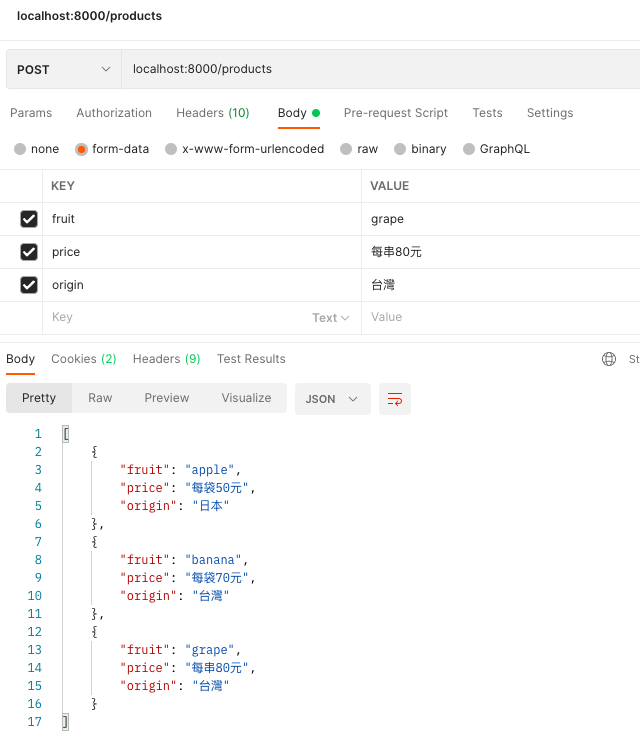Viewport: 640px width, 745px height.
Task: Uncheck the origin row checkbox
Action: [29, 285]
